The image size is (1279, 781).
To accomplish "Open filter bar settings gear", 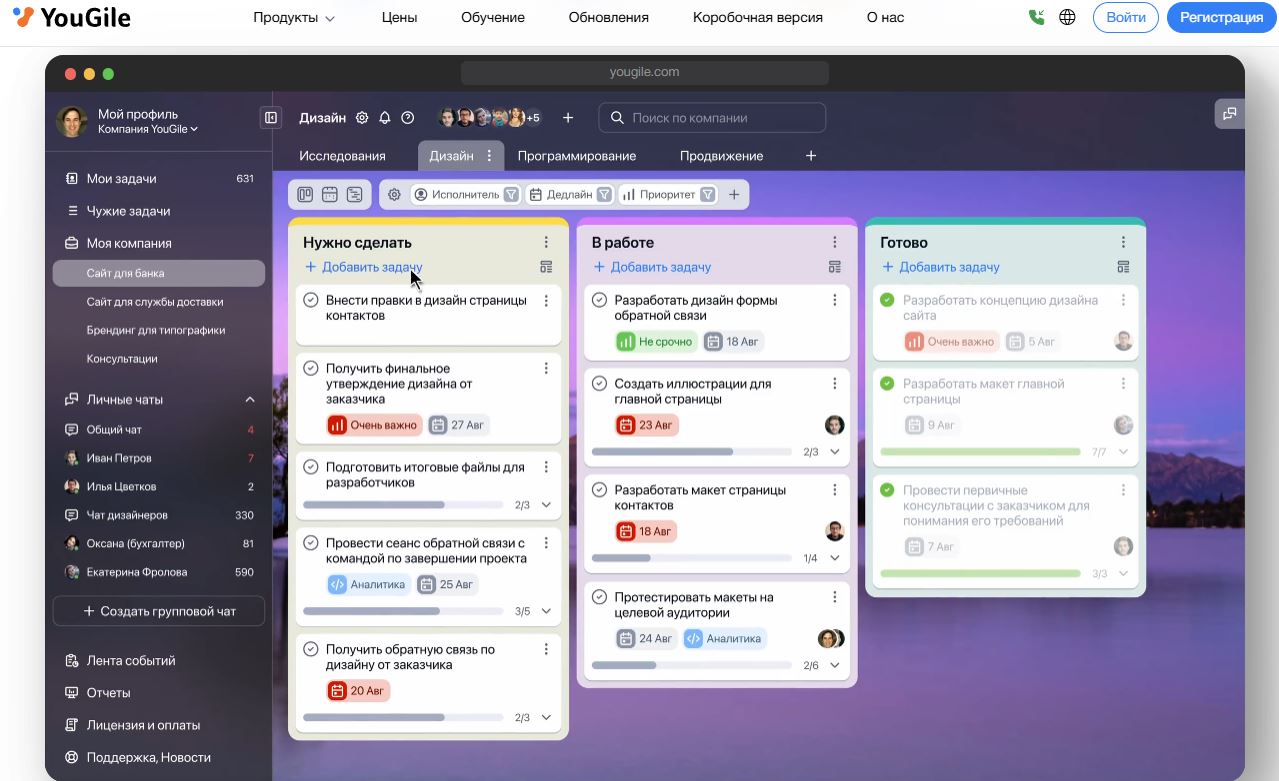I will tap(394, 195).
